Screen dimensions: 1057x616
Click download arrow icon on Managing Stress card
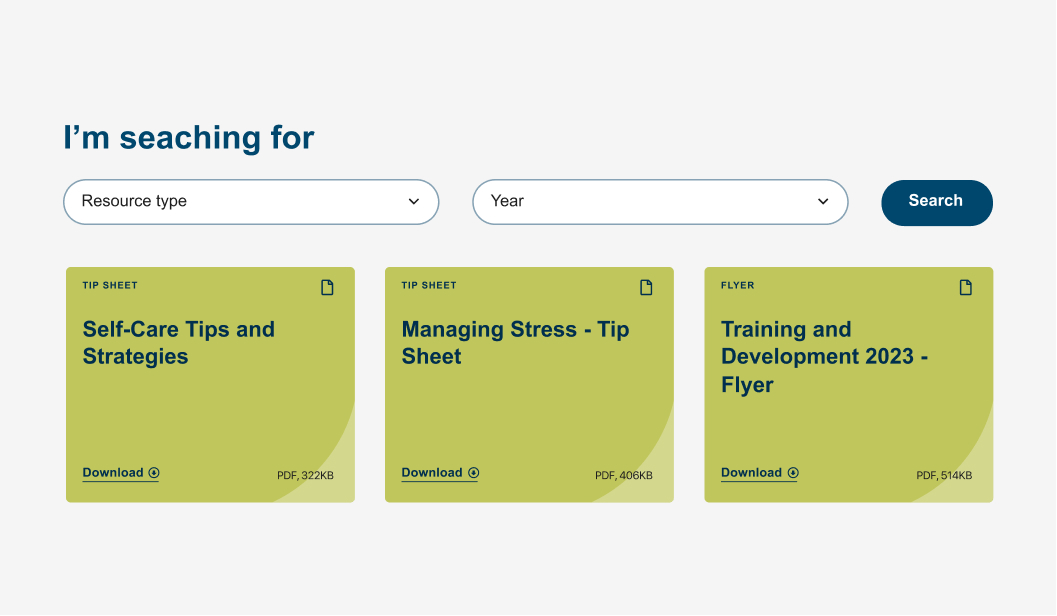474,473
